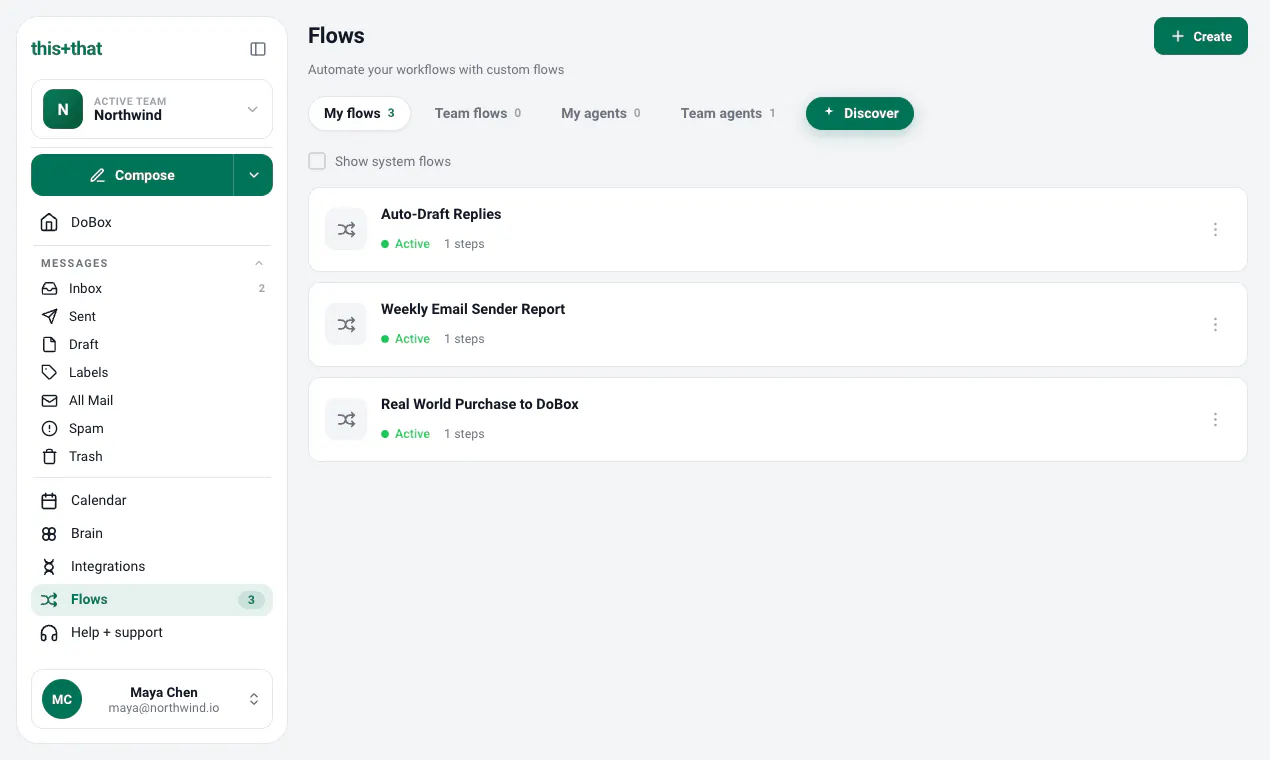Click the pencil icon in Compose button

click(x=97, y=175)
